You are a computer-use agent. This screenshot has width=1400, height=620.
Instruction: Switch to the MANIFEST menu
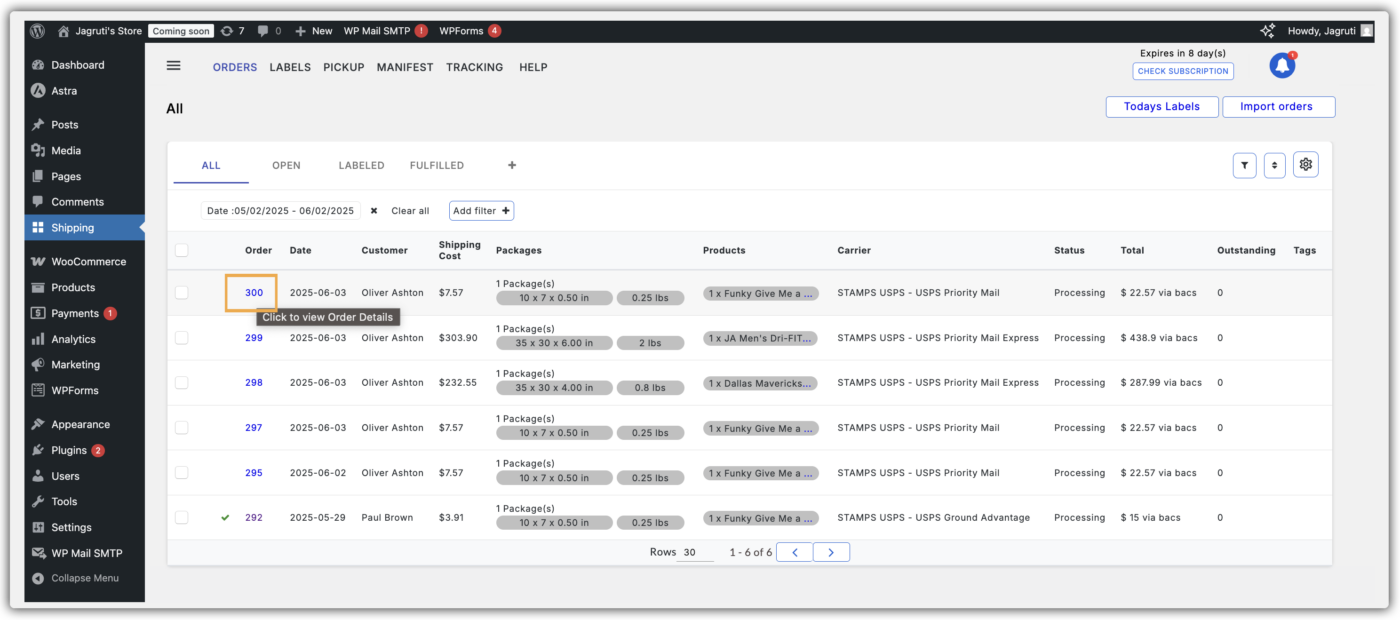tap(405, 67)
